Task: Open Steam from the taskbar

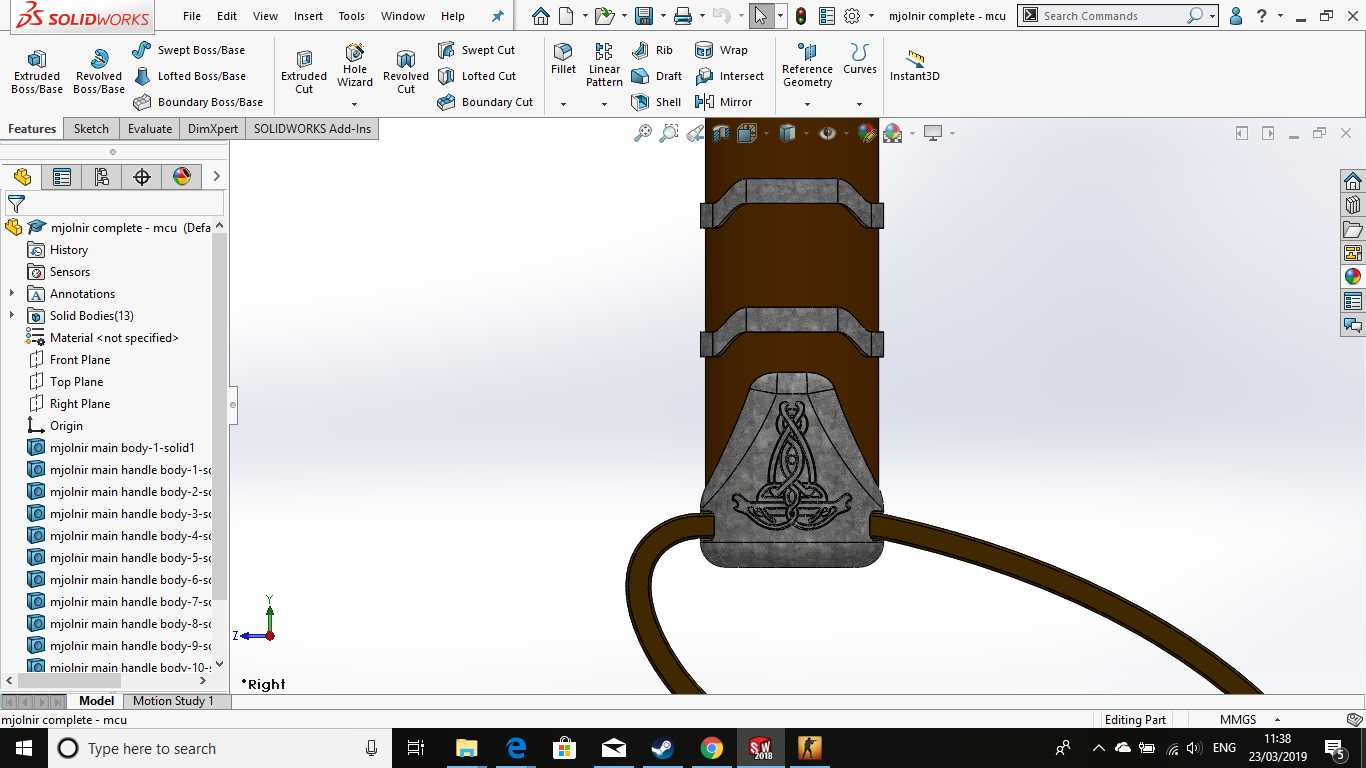Action: pyautogui.click(x=662, y=748)
